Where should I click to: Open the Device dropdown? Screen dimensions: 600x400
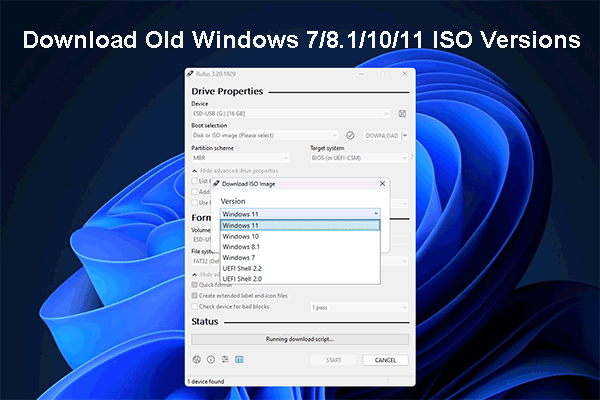(291, 114)
